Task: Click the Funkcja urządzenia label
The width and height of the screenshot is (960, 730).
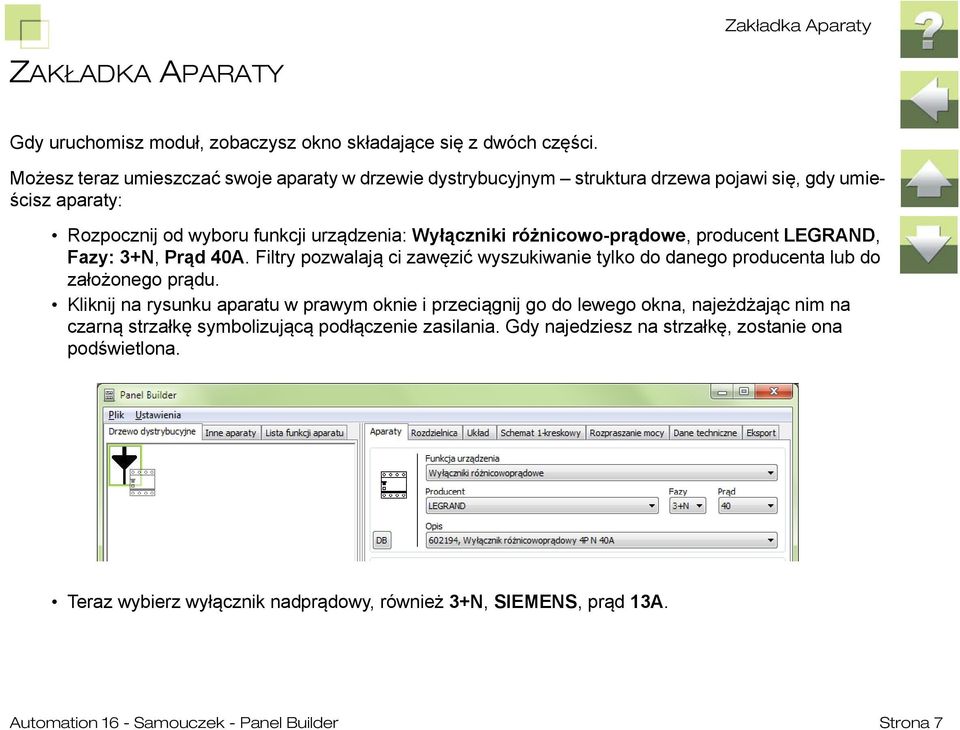Action: click(462, 458)
